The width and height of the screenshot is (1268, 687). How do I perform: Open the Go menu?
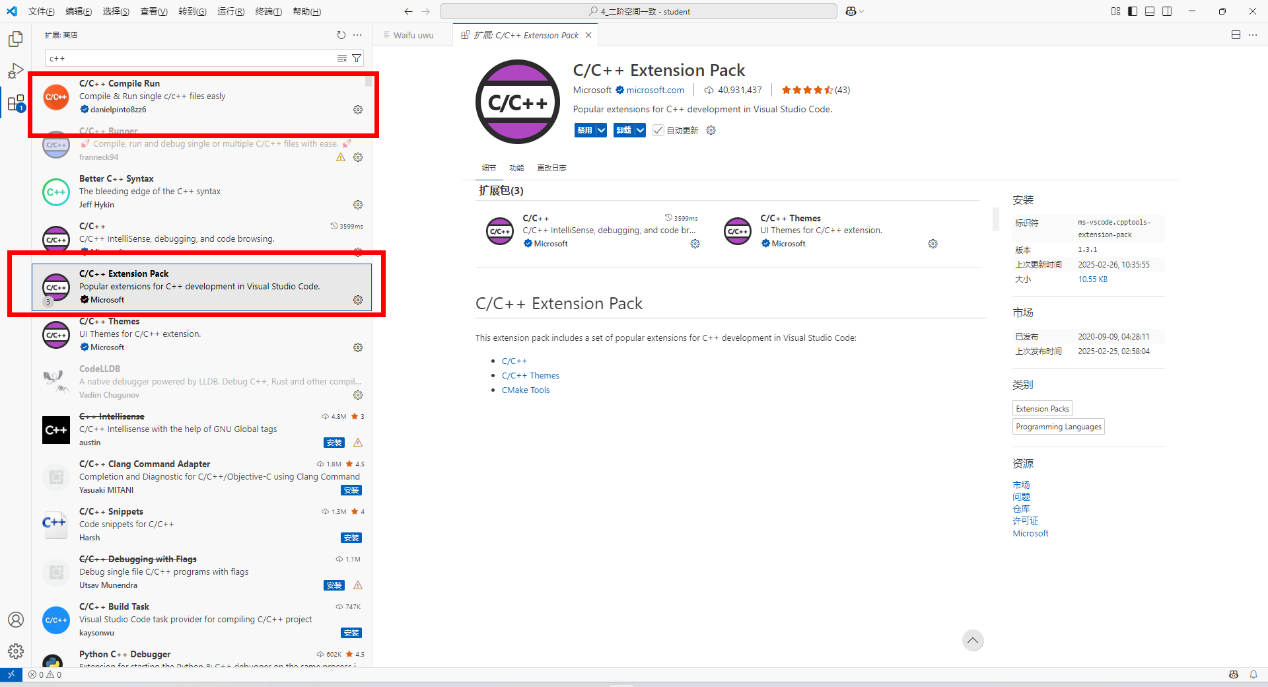[x=192, y=11]
